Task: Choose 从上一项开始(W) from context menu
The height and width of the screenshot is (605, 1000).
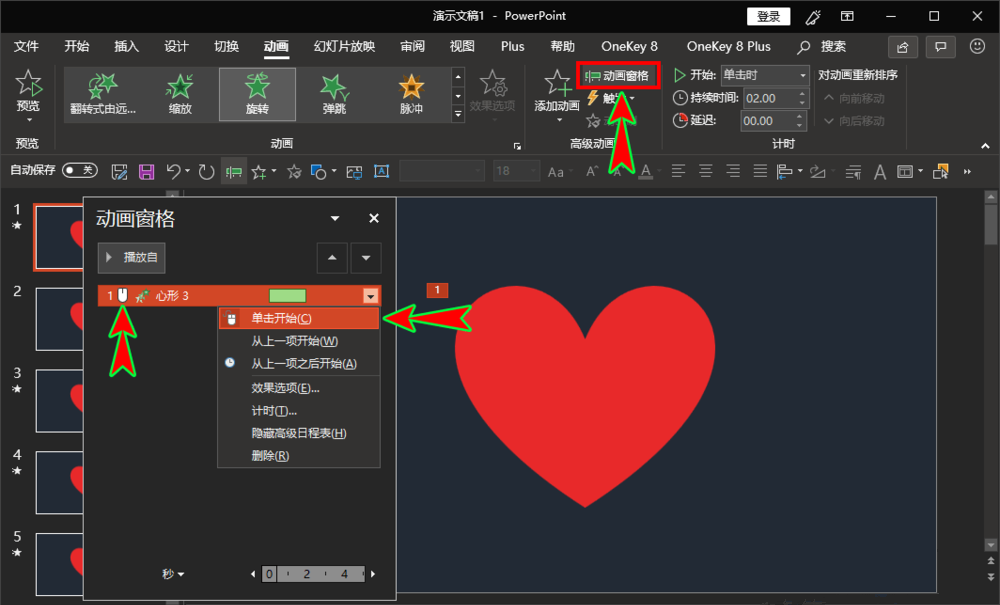Action: coord(294,341)
